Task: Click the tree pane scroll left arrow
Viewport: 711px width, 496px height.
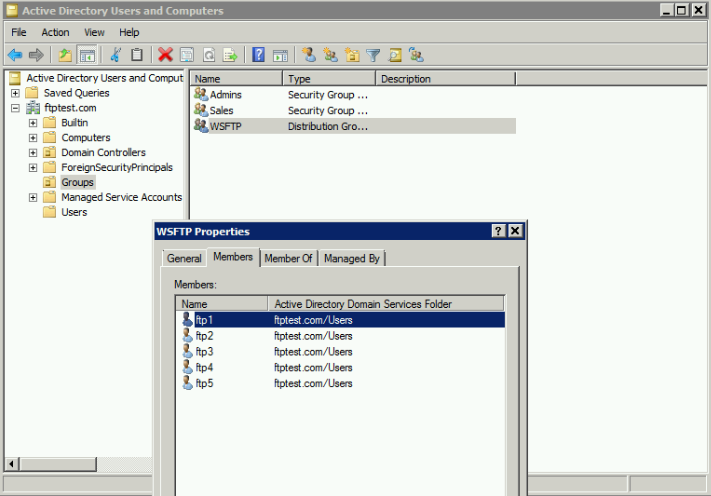Action: click(x=12, y=464)
